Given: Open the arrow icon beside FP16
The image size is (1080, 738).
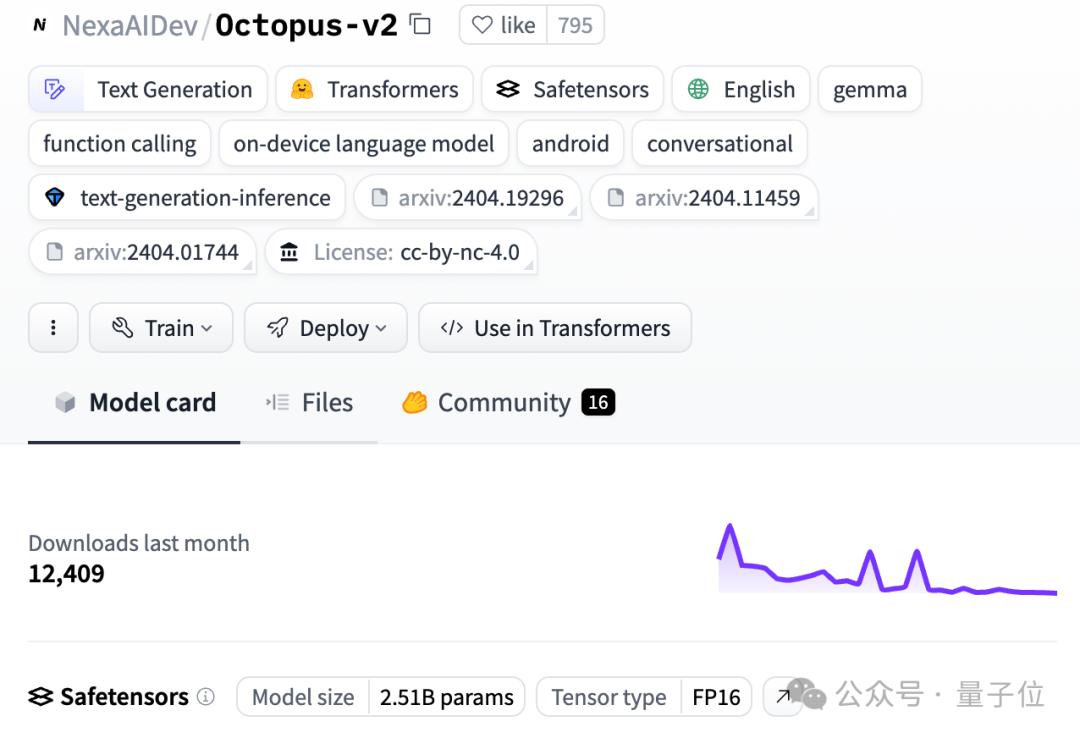Looking at the screenshot, I should coord(782,697).
